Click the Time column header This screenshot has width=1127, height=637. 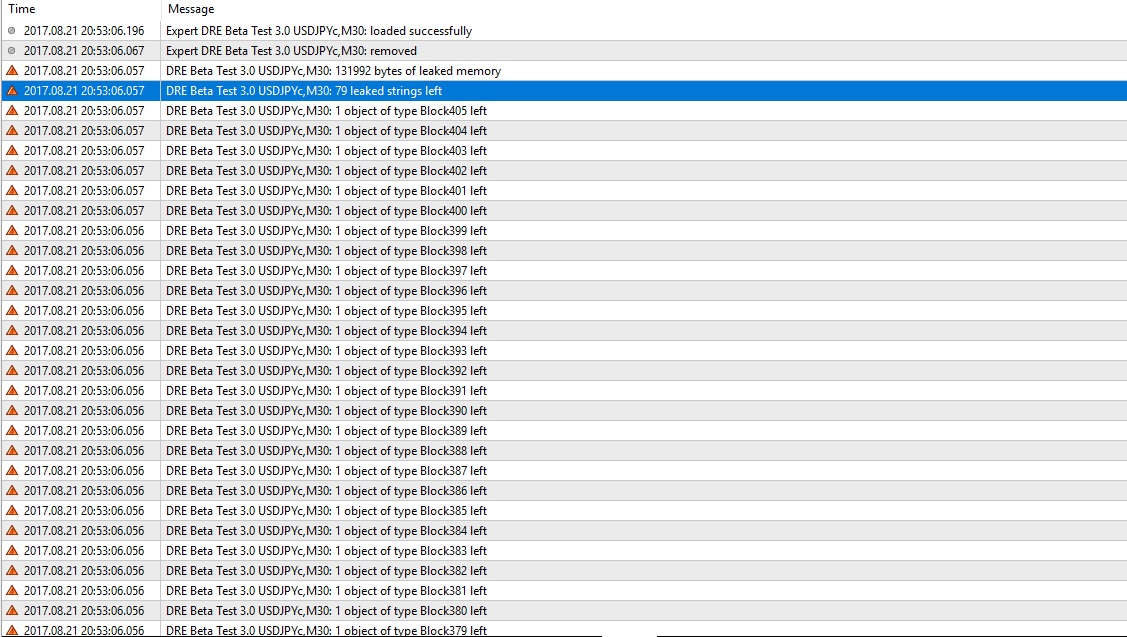pos(80,9)
